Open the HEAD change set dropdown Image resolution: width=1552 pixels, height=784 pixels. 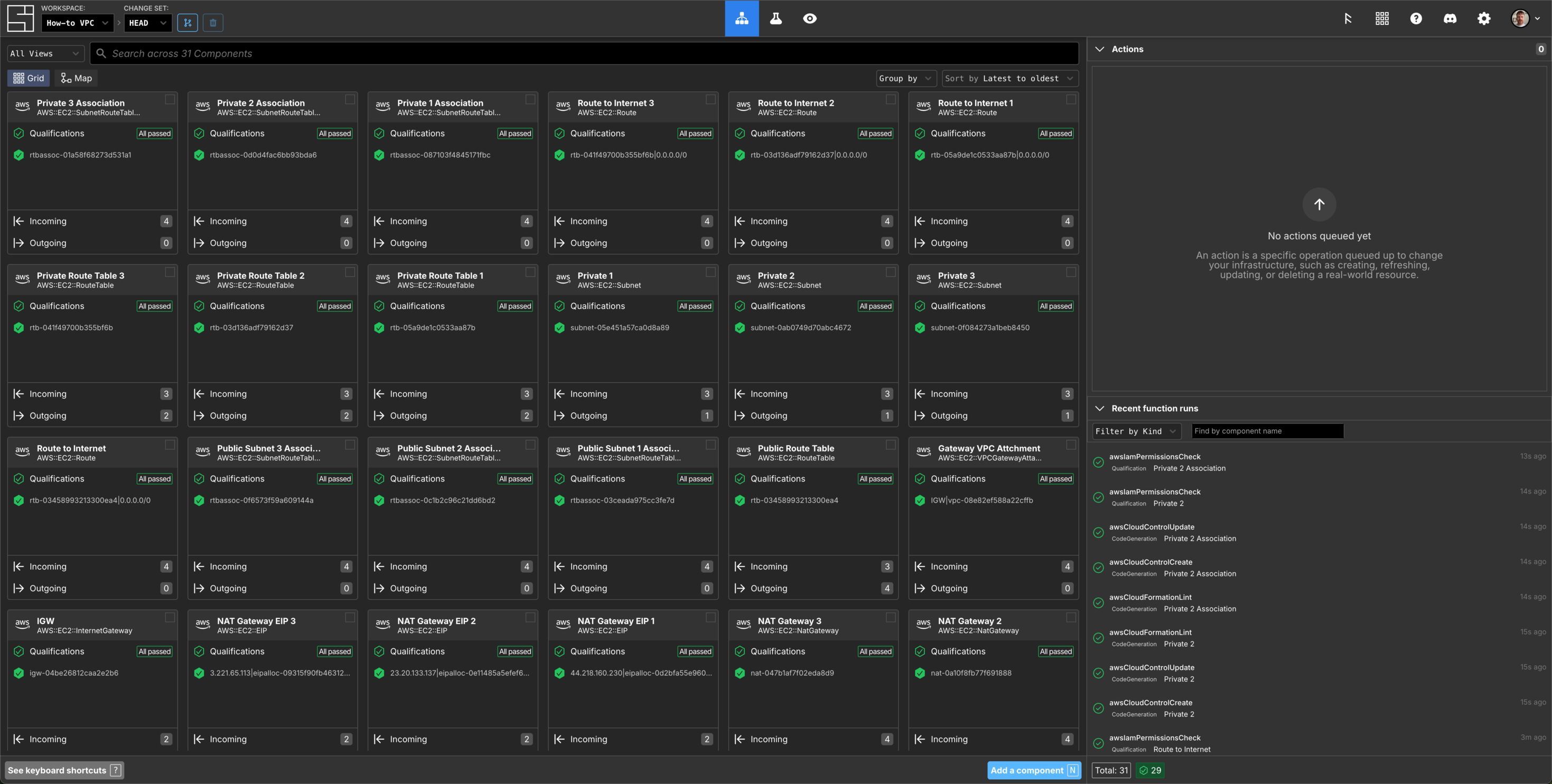(147, 23)
